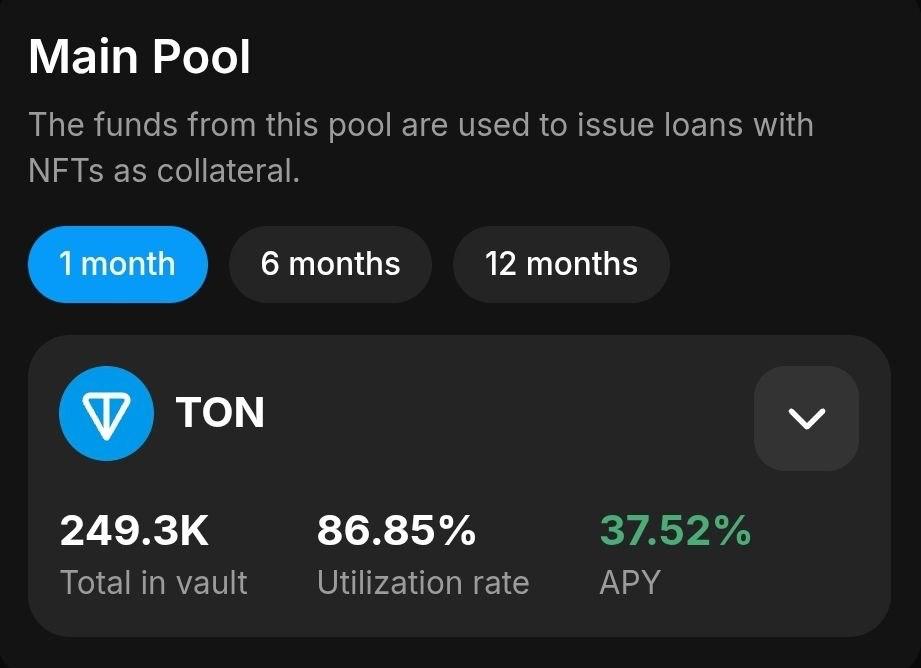
Task: Select the APY label
Action: point(630,583)
